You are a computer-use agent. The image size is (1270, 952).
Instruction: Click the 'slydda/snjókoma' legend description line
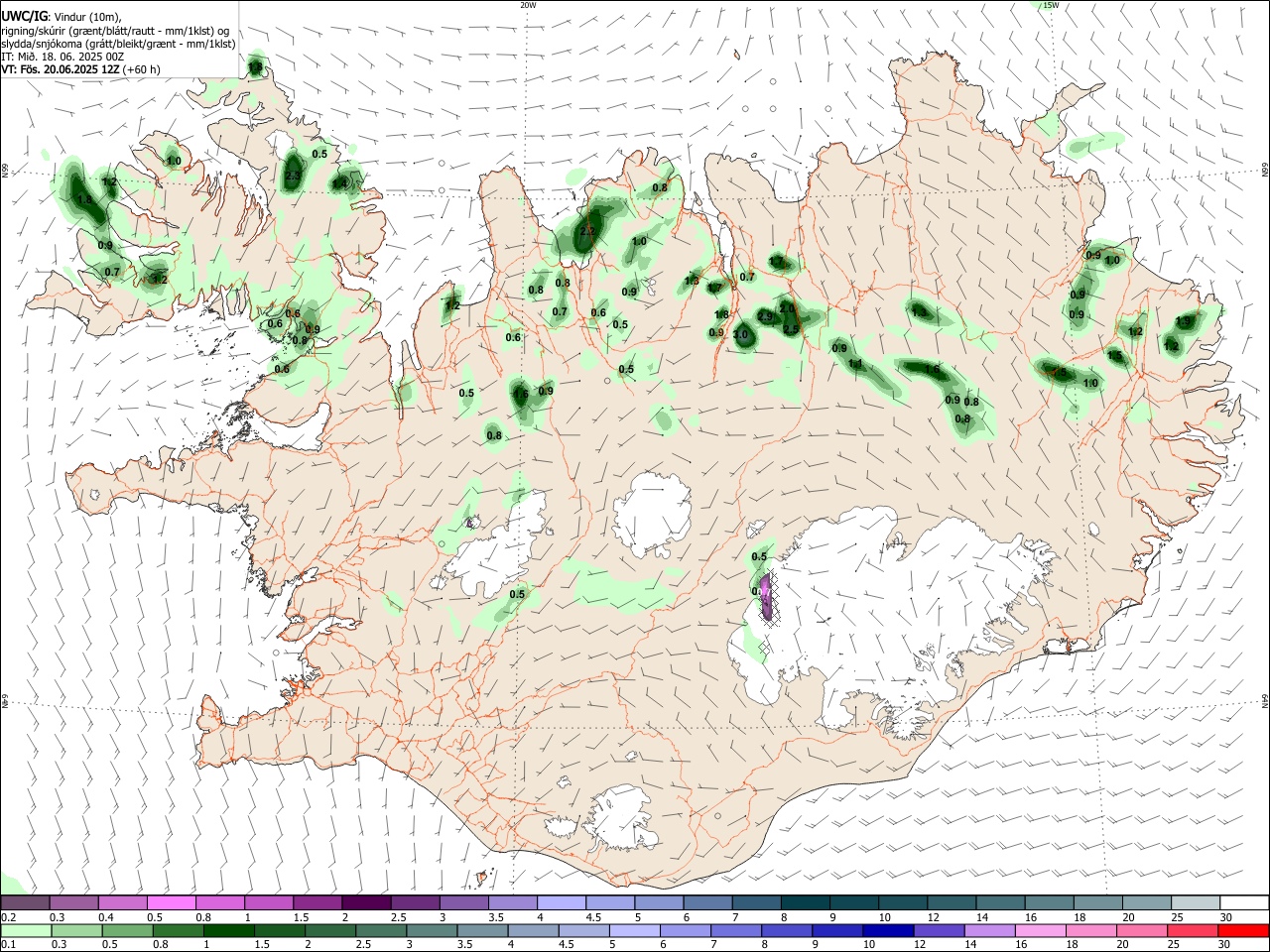pyautogui.click(x=119, y=44)
